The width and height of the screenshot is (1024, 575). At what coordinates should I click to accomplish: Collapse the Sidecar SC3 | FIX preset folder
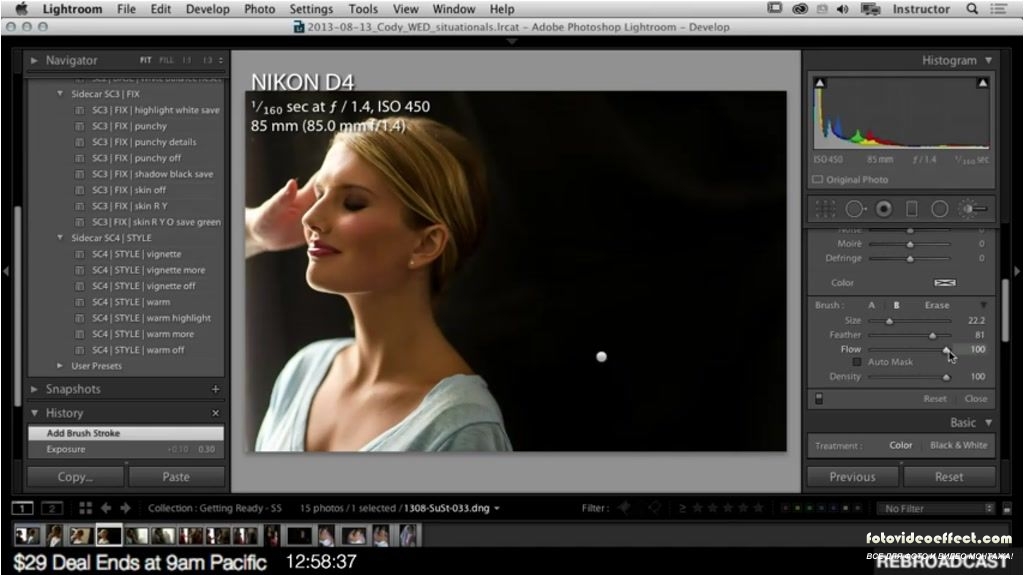point(60,93)
